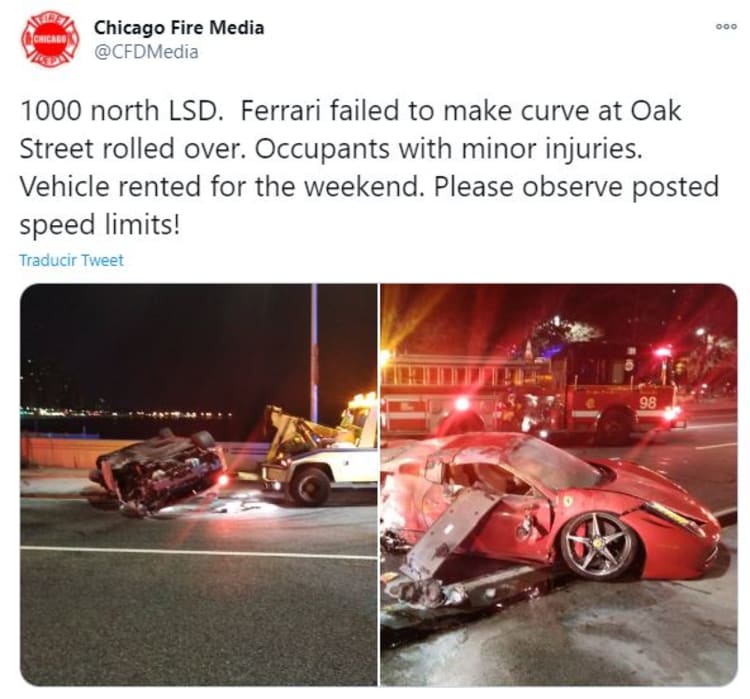
Task: Open right photo of wrecked red Ferrari
Action: click(x=559, y=485)
